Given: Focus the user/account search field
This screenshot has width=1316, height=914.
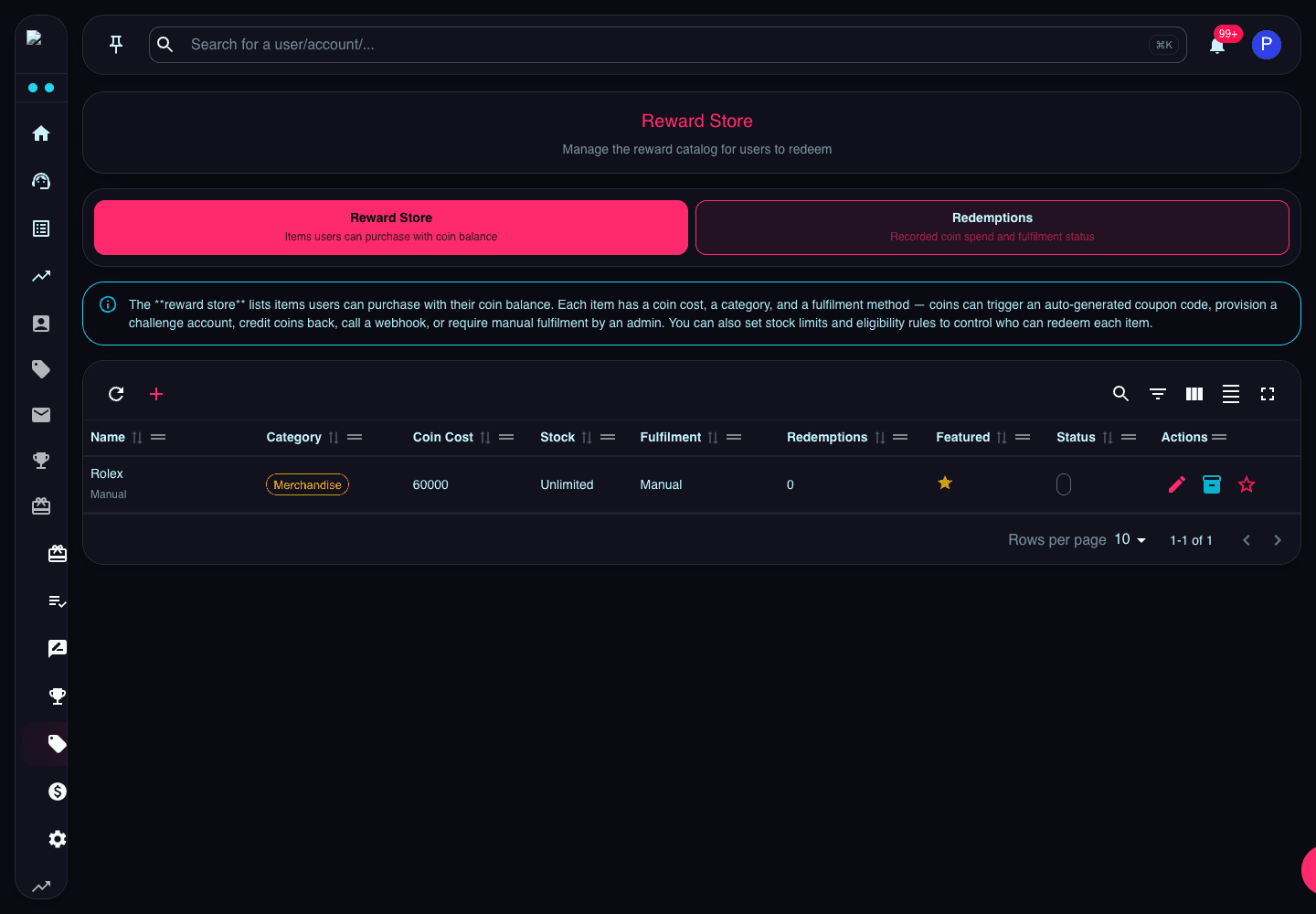Looking at the screenshot, I should [x=668, y=45].
